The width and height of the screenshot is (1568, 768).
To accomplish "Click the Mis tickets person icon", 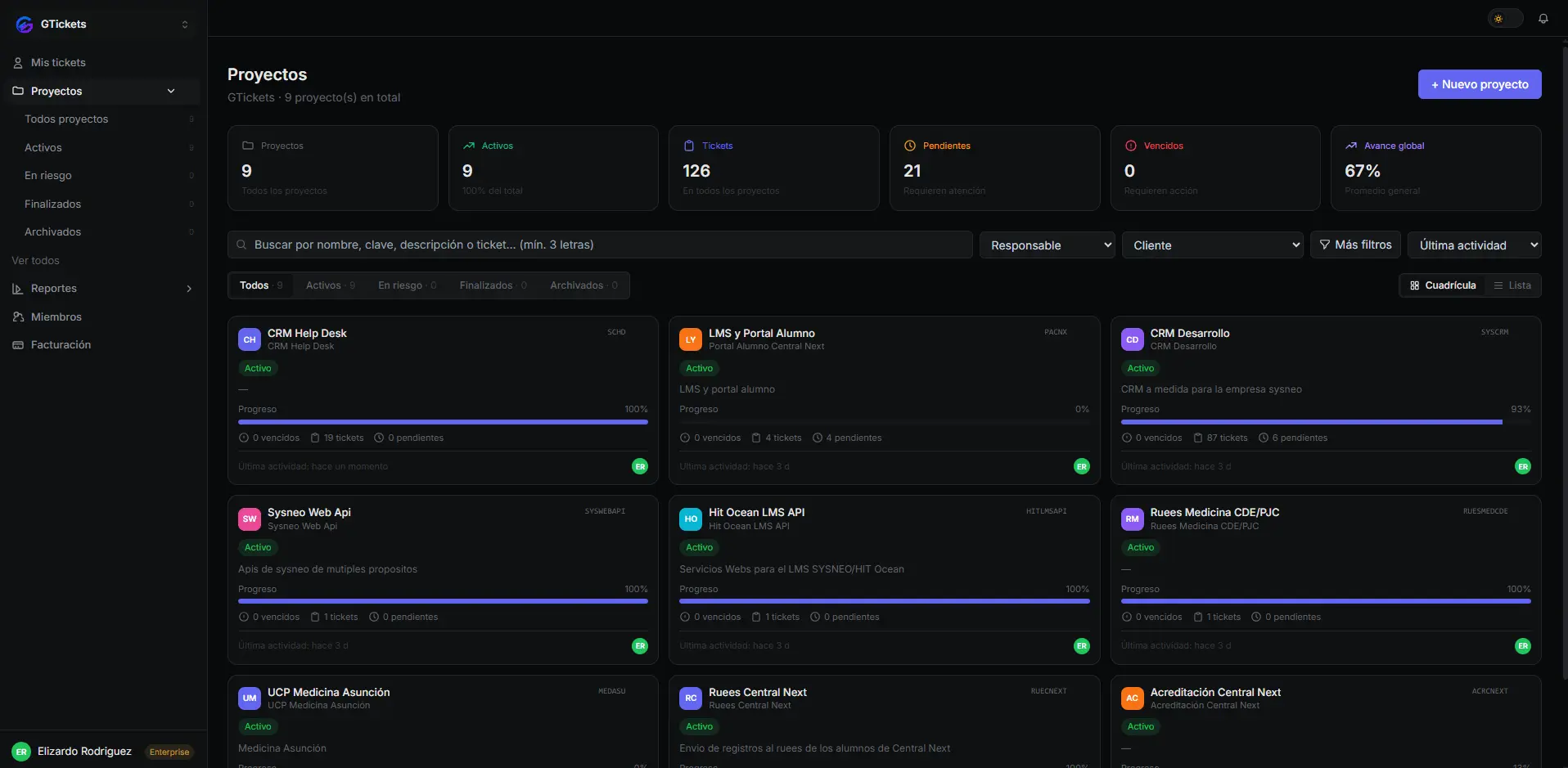I will pos(18,62).
